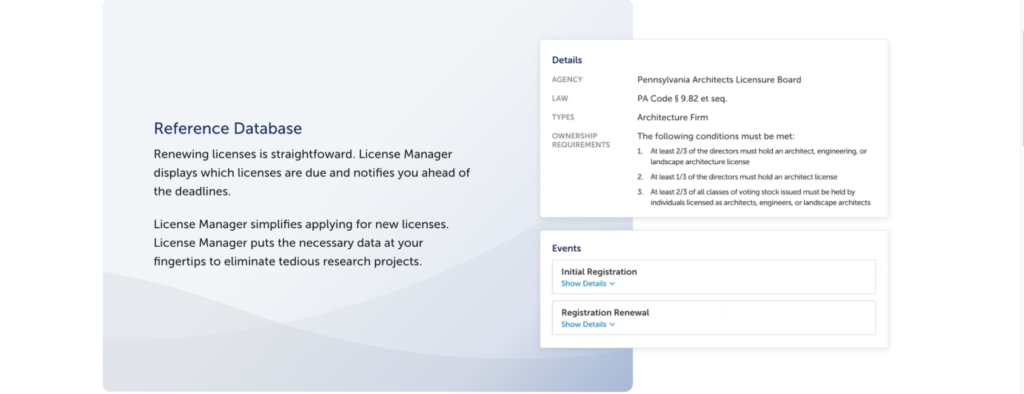This screenshot has height=394, width=1024.
Task: Click the chevron beside Registration Renewal's Show Details
Action: click(x=612, y=325)
